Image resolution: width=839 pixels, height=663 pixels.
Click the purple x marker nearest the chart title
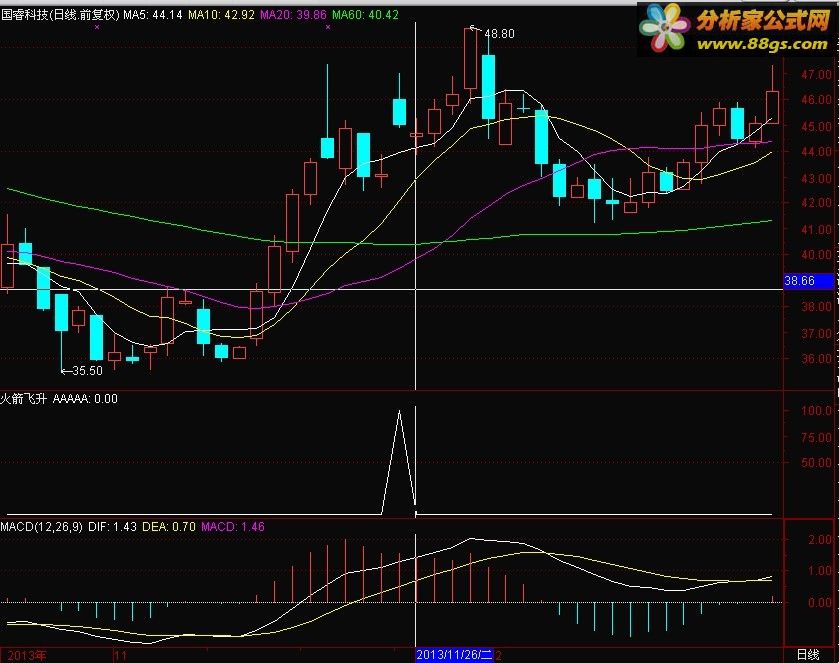point(97,27)
